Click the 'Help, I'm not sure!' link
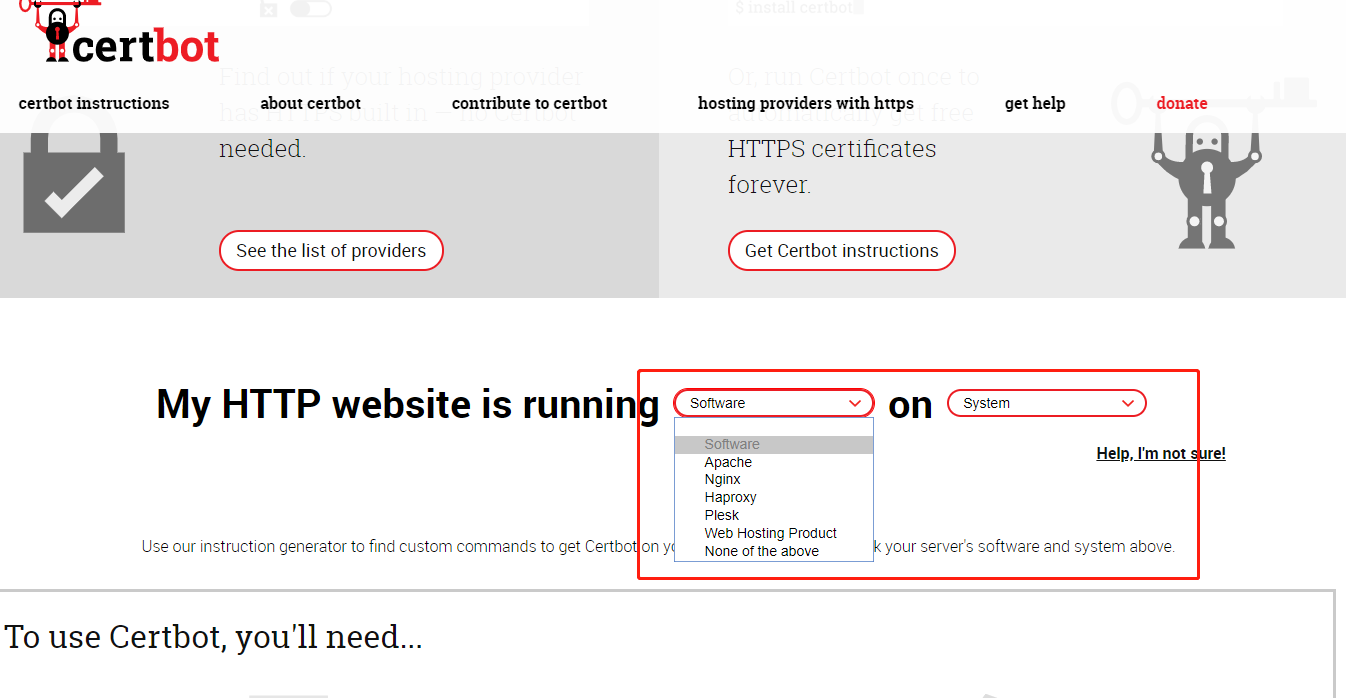Image resolution: width=1346 pixels, height=698 pixels. pyautogui.click(x=1161, y=453)
